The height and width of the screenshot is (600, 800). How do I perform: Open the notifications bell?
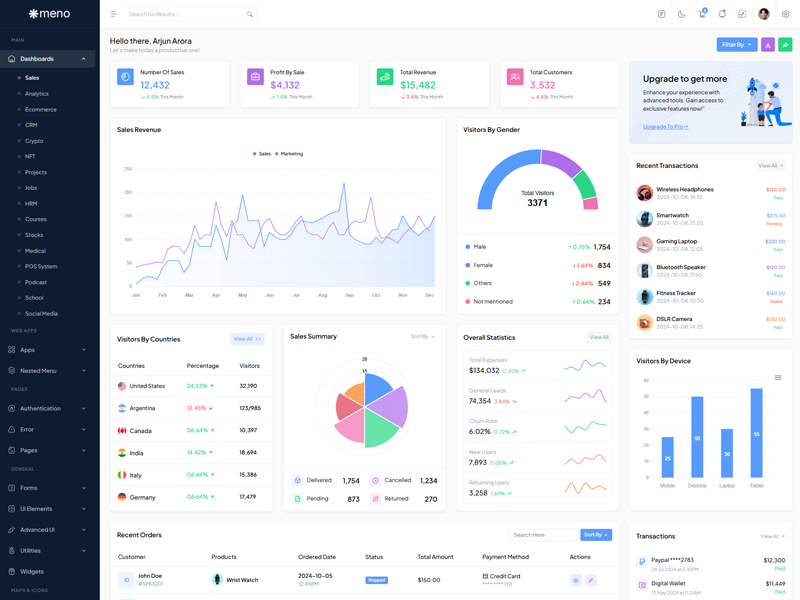722,14
